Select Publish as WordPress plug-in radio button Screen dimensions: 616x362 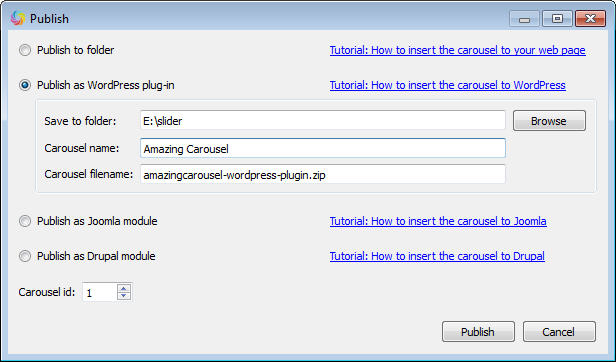25,85
